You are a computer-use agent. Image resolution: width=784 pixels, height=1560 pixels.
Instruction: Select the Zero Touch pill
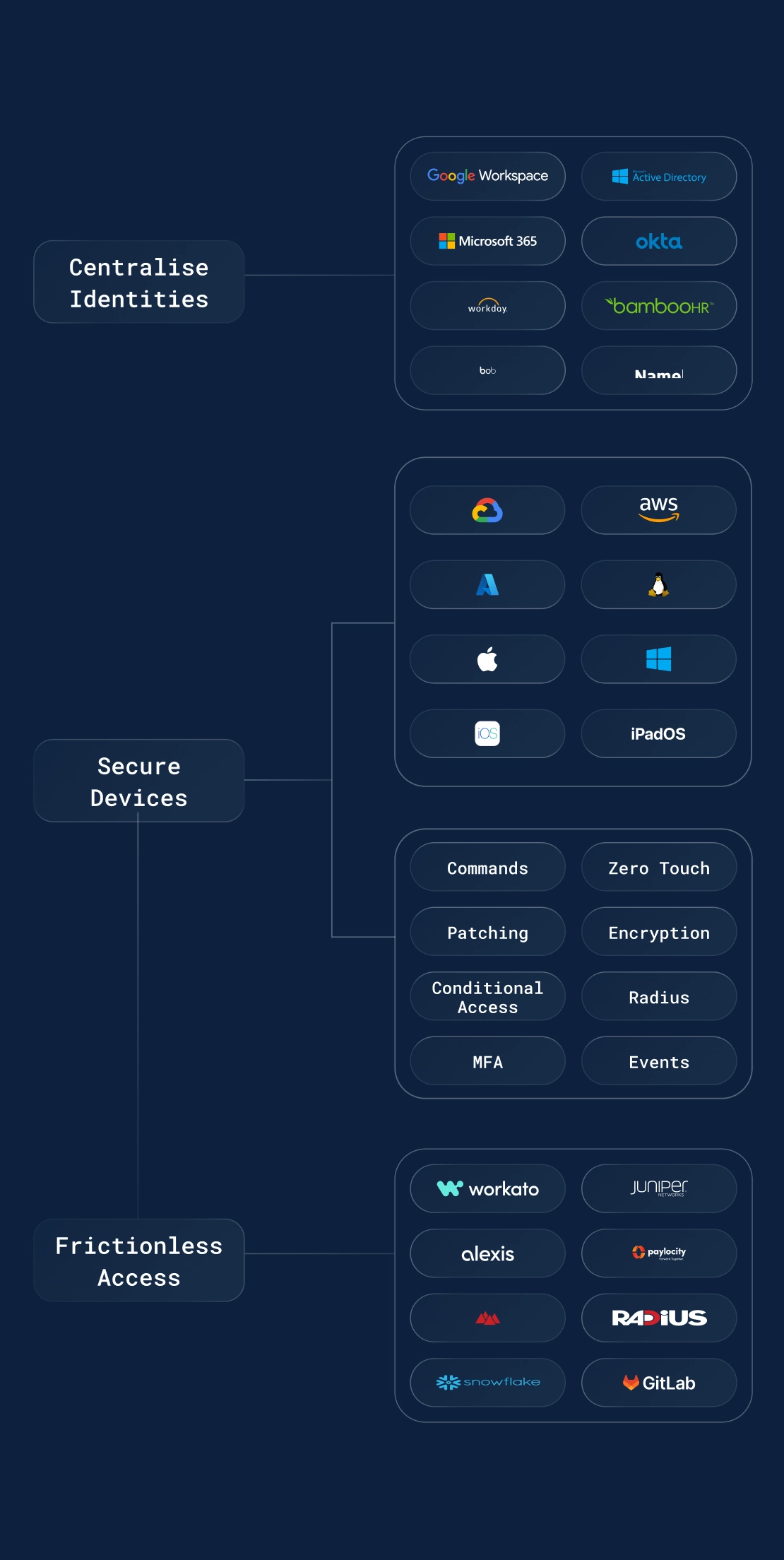659,867
